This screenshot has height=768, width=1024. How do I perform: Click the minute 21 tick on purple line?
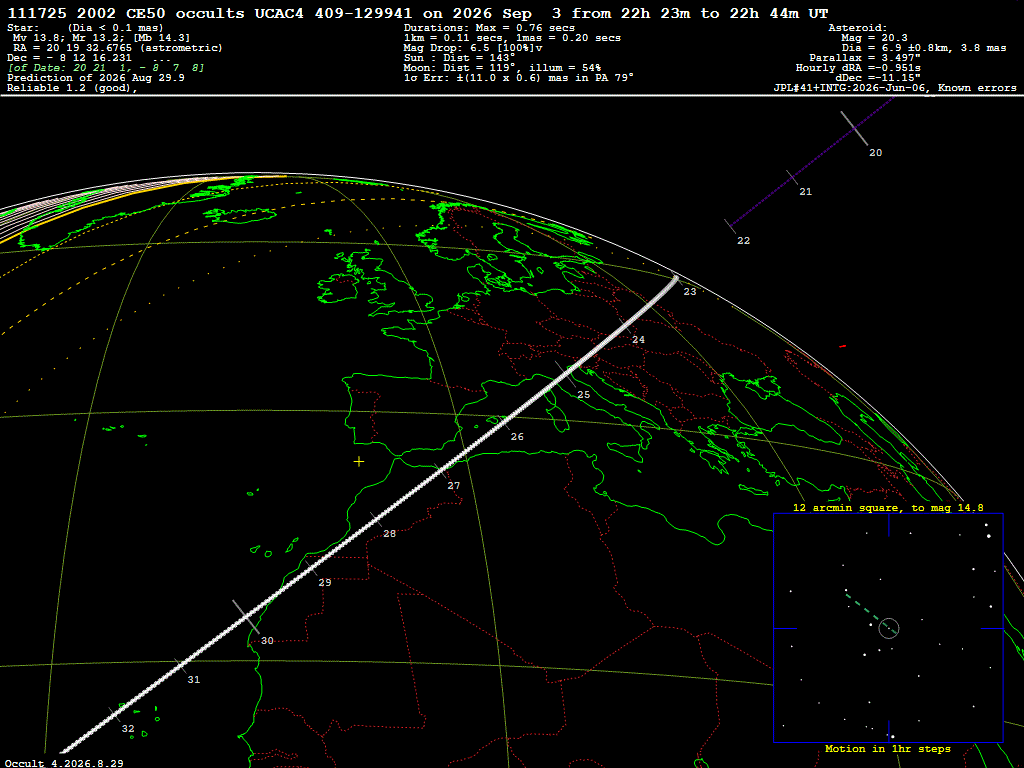792,177
